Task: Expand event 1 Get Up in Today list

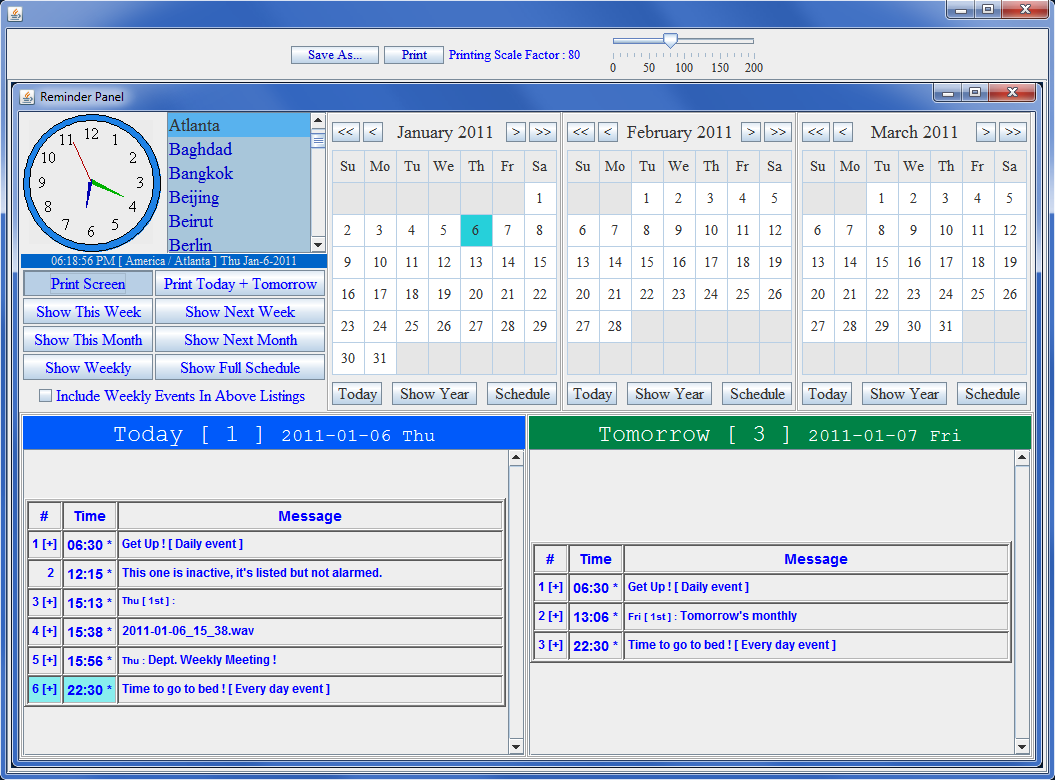Action: 45,545
